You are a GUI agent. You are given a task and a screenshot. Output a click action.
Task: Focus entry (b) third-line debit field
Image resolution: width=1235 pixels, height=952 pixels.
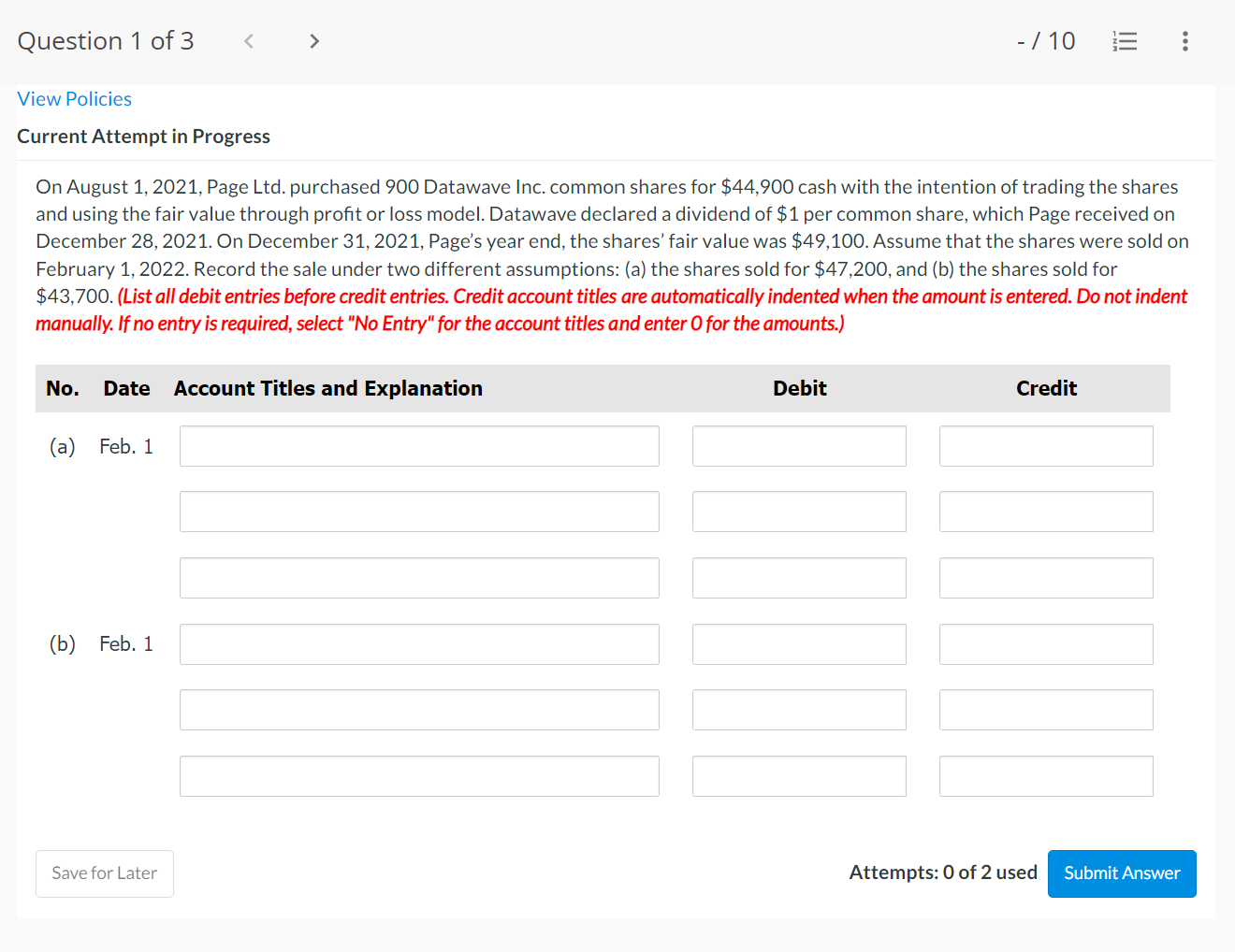coord(799,776)
